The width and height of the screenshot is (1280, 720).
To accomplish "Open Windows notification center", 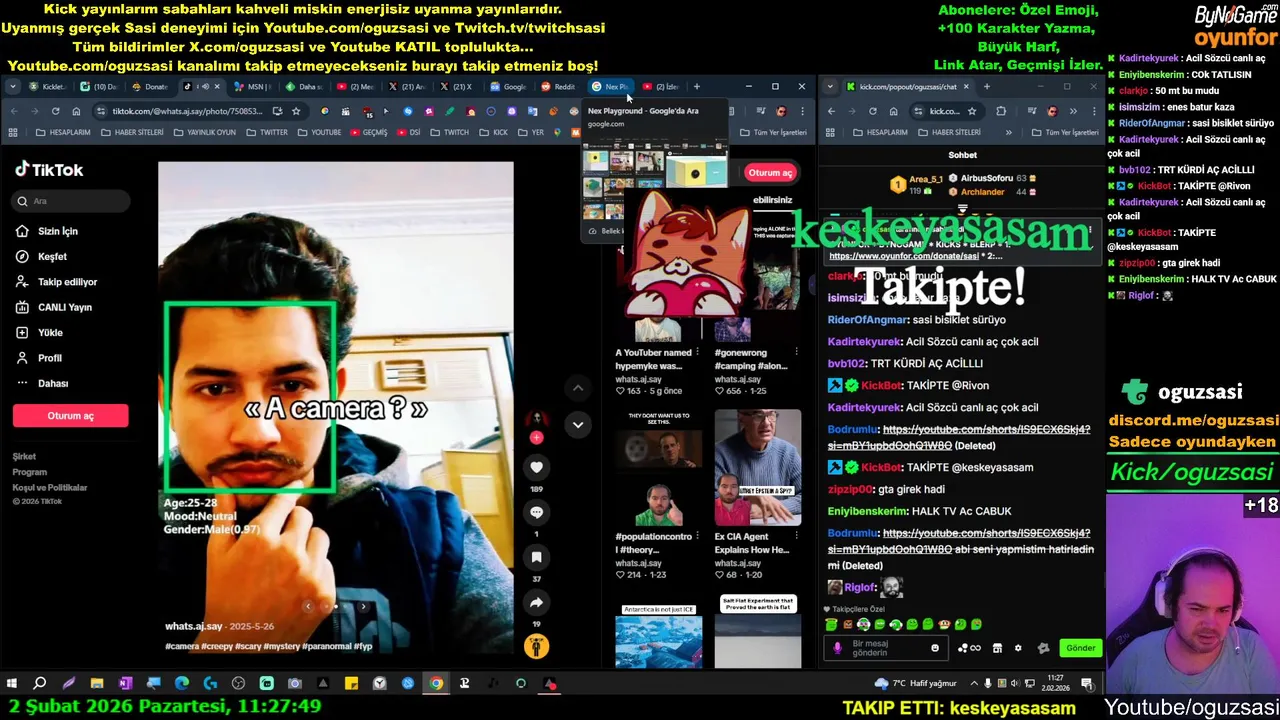I will click(1087, 684).
